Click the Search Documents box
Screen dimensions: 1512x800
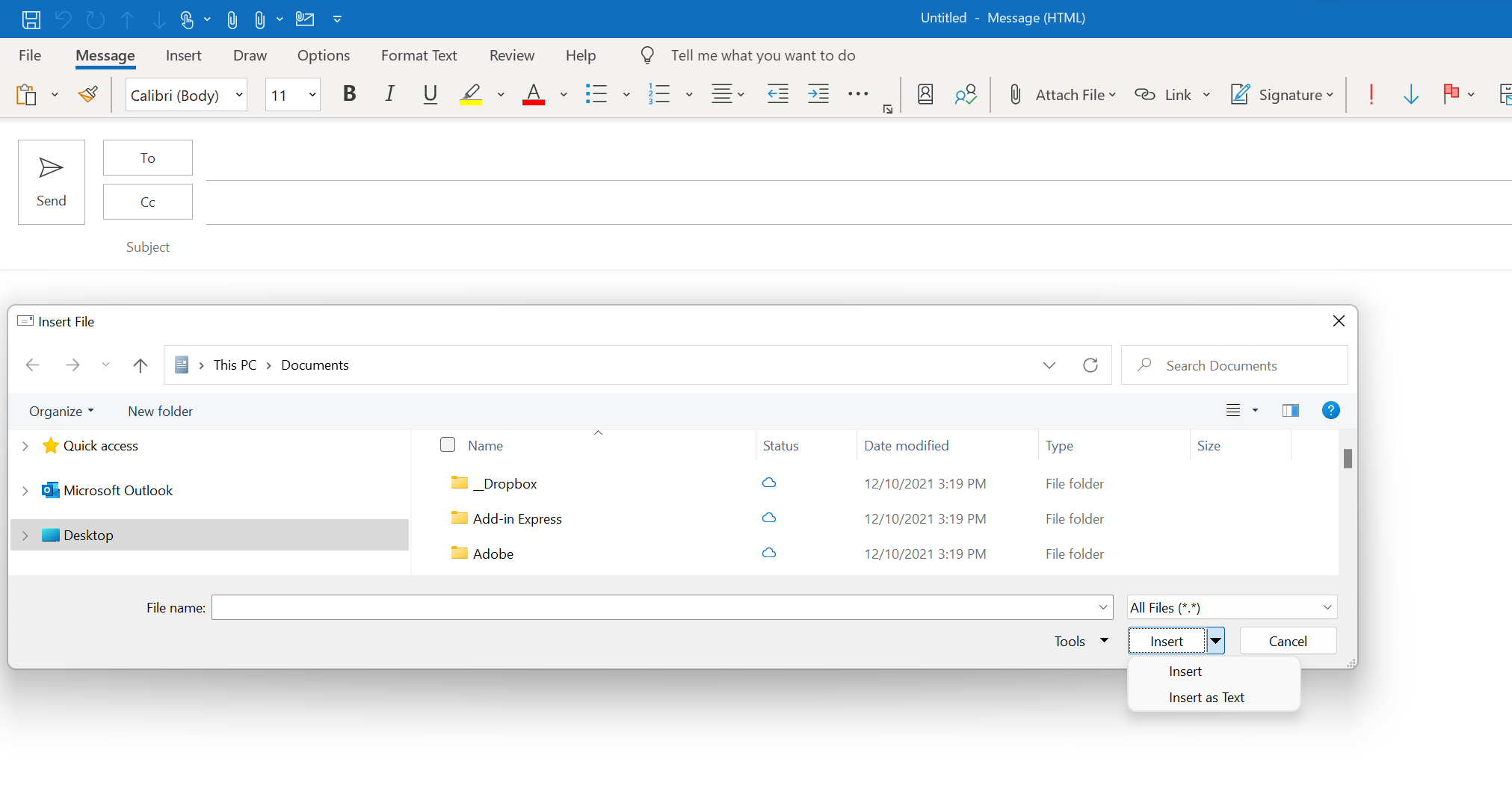(x=1235, y=365)
